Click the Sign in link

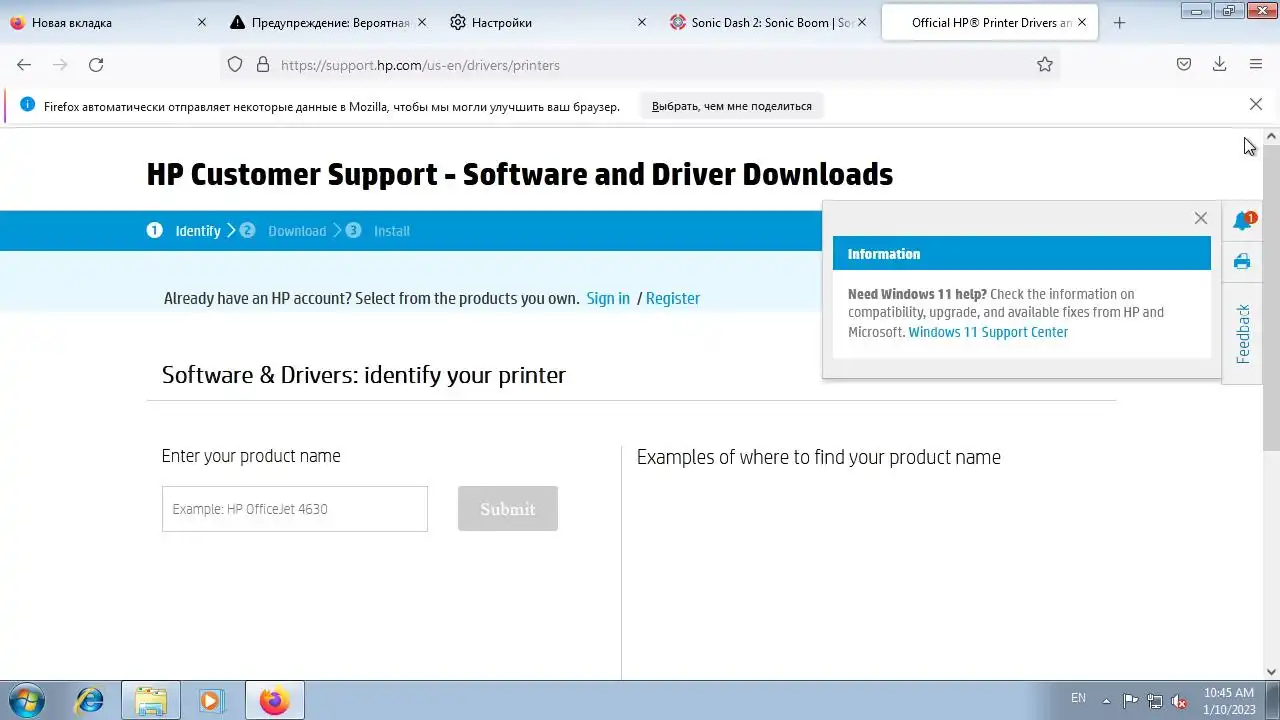(x=608, y=298)
